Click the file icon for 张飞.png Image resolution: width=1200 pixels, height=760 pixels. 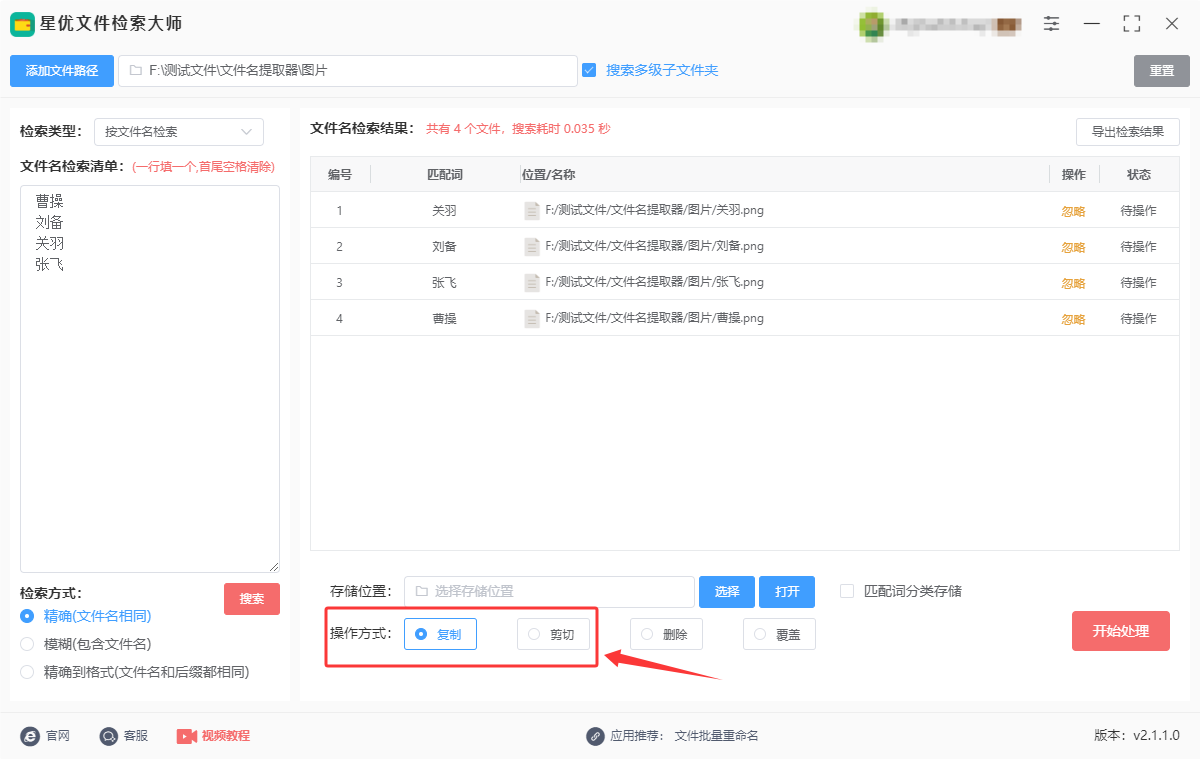pyautogui.click(x=532, y=283)
